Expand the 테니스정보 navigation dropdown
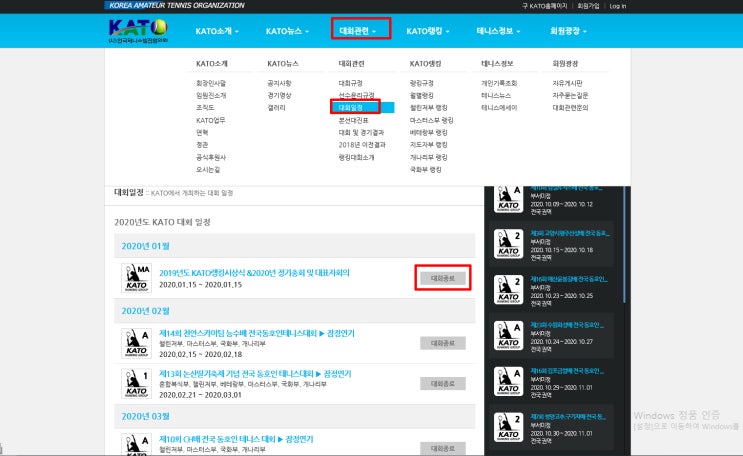The height and width of the screenshot is (456, 743). [498, 31]
